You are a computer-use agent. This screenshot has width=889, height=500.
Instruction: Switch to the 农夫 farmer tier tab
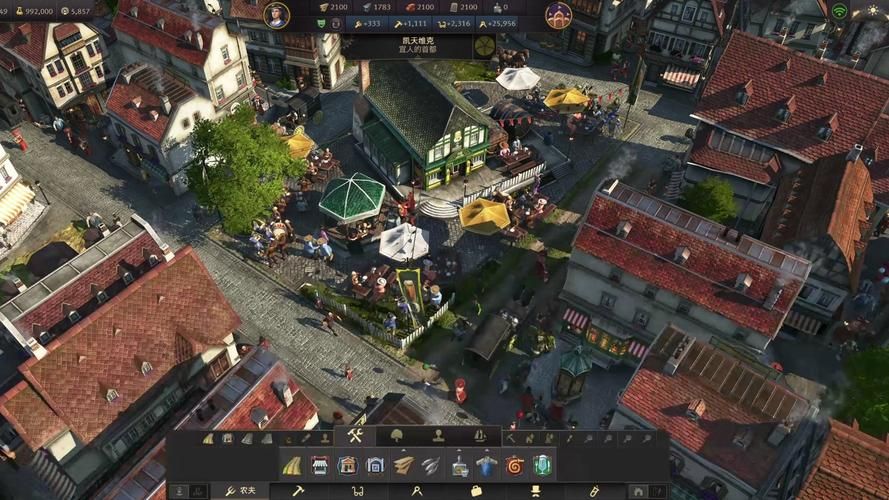tap(240, 491)
